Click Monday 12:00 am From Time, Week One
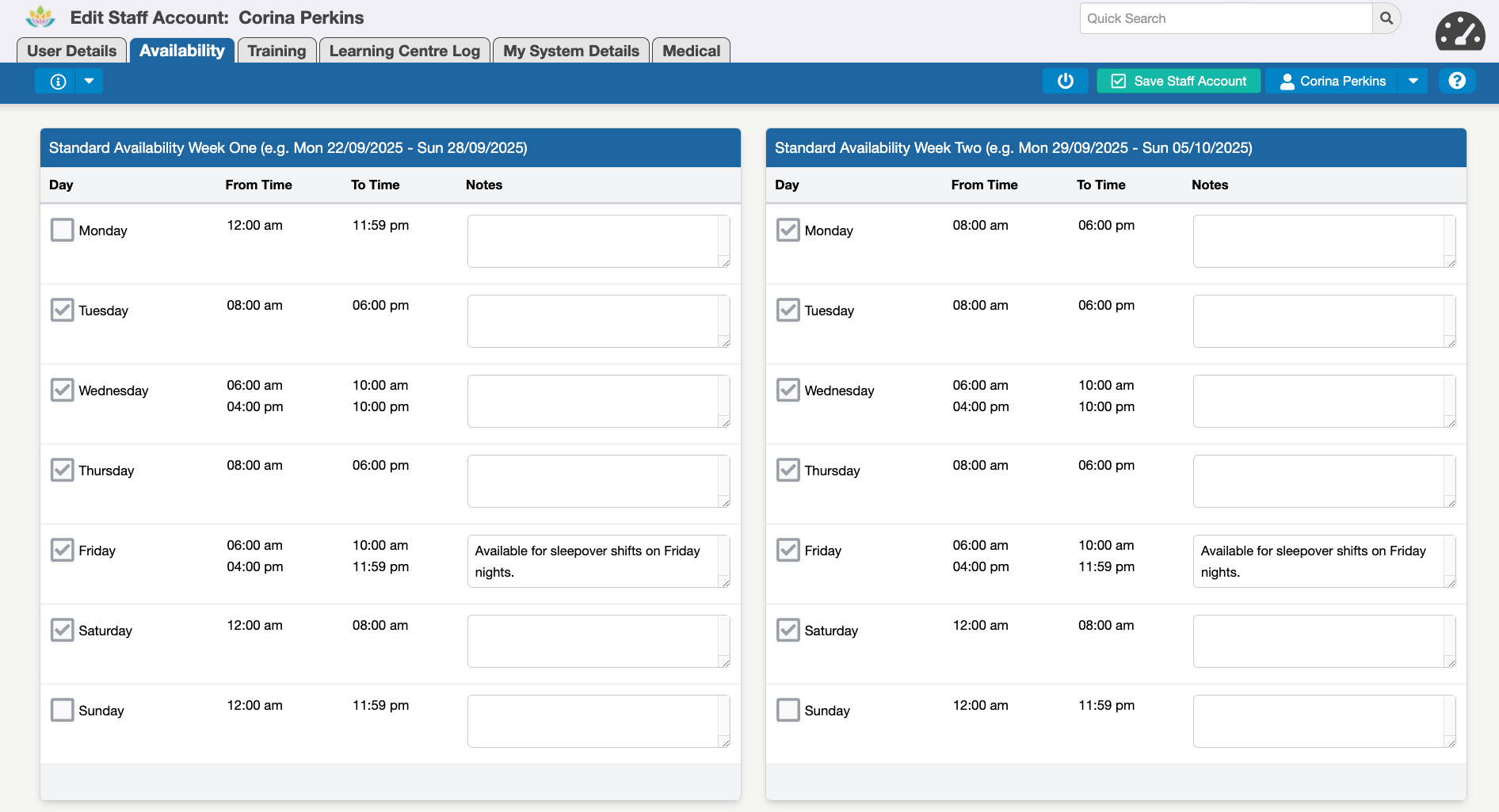 pos(254,225)
